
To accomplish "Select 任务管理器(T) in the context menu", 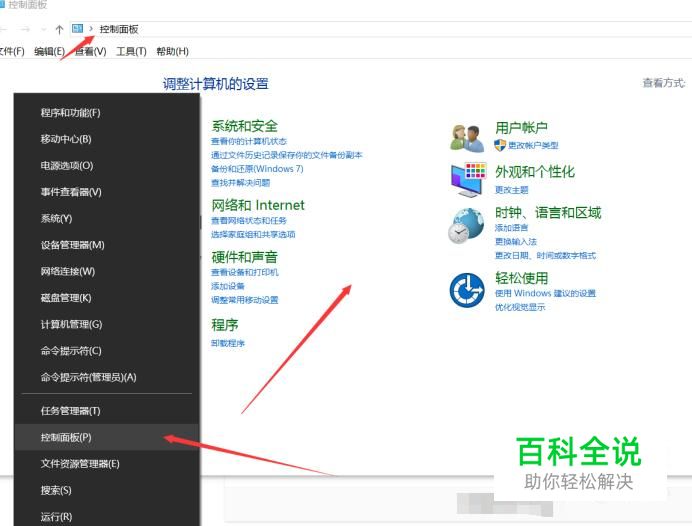I will pyautogui.click(x=107, y=411).
